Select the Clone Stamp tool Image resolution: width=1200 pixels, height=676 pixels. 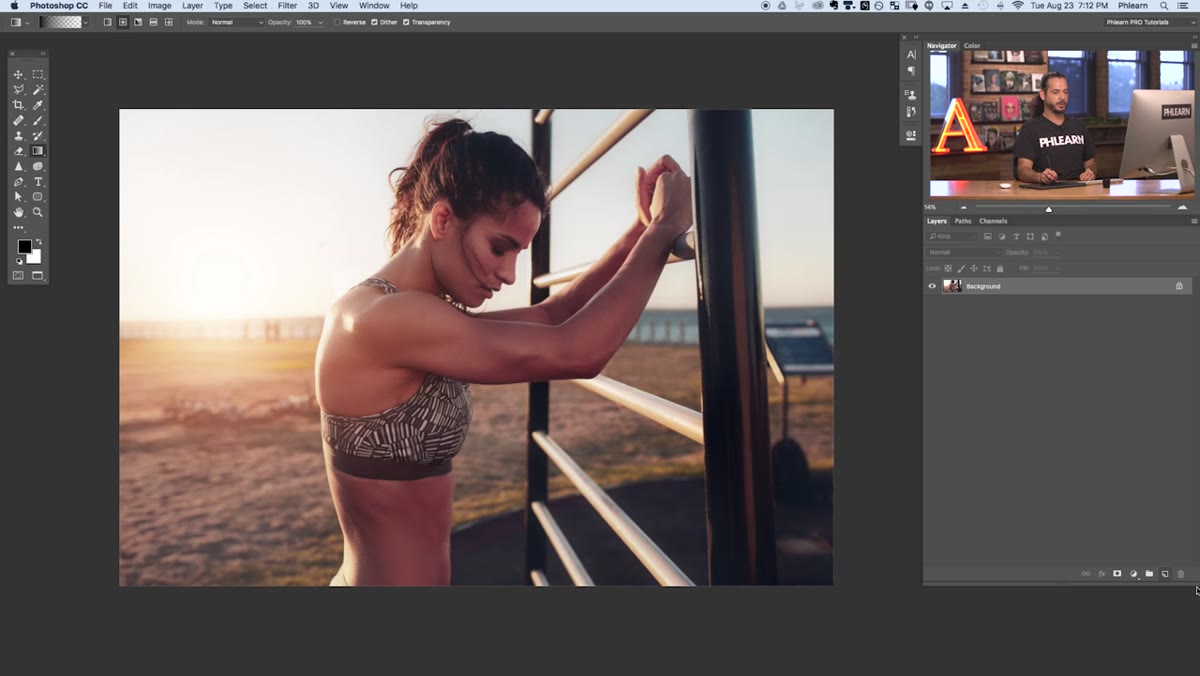(x=18, y=136)
